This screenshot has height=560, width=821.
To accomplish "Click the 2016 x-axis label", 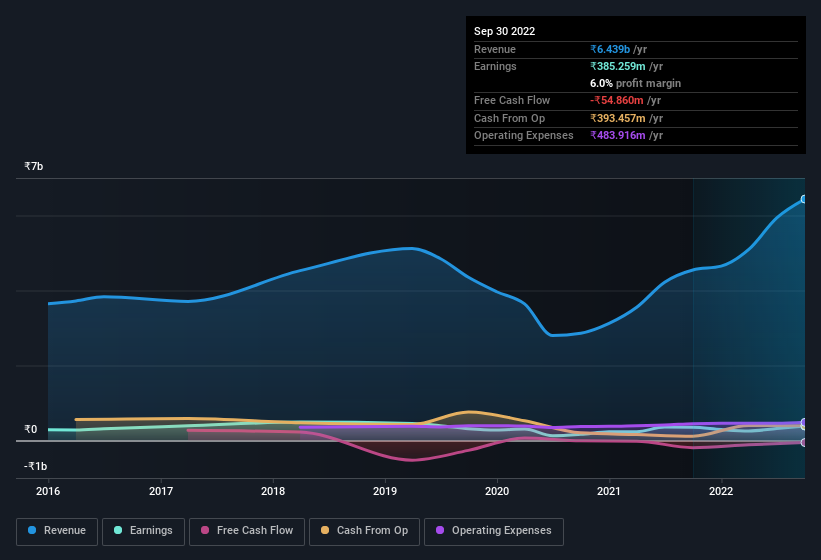I will tap(48, 491).
